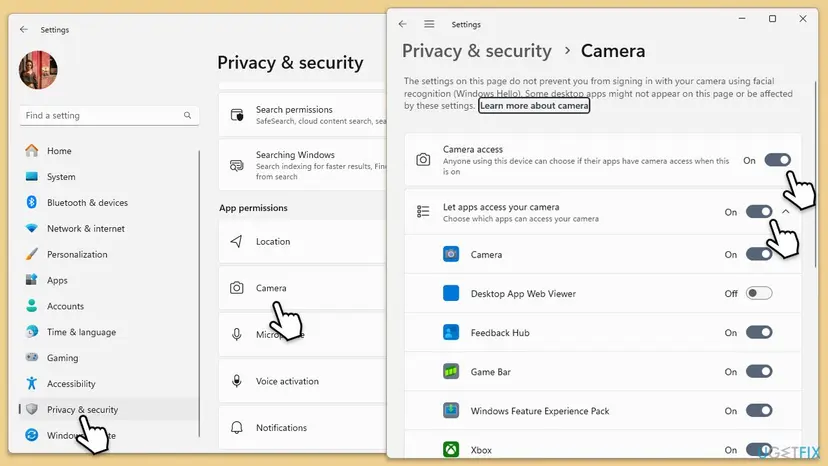The height and width of the screenshot is (466, 828).
Task: Open Location app permission
Action: (x=303, y=241)
